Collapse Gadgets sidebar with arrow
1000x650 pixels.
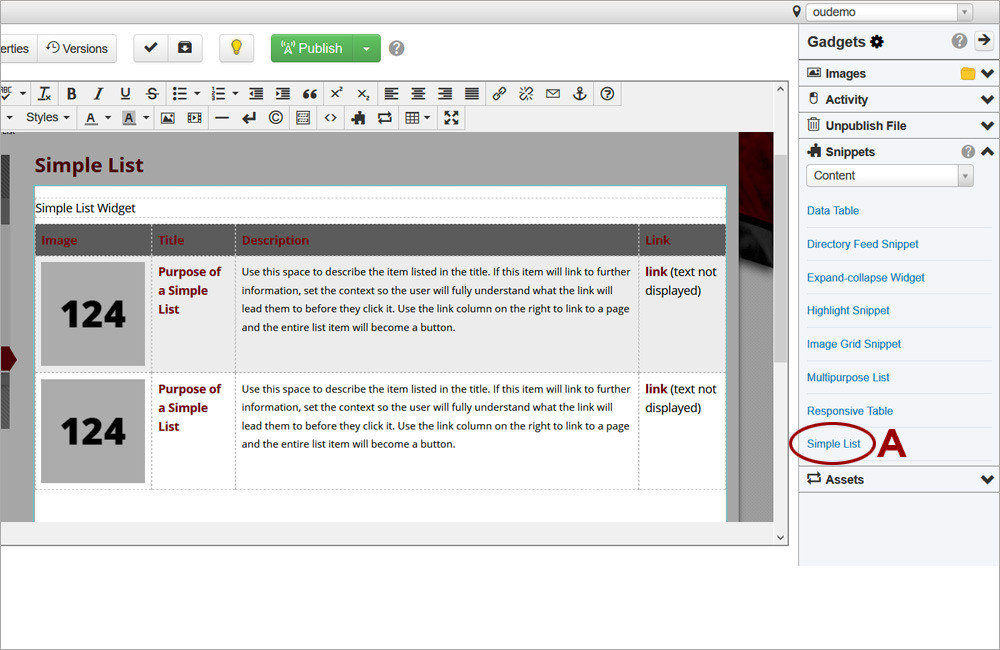pyautogui.click(x=984, y=41)
